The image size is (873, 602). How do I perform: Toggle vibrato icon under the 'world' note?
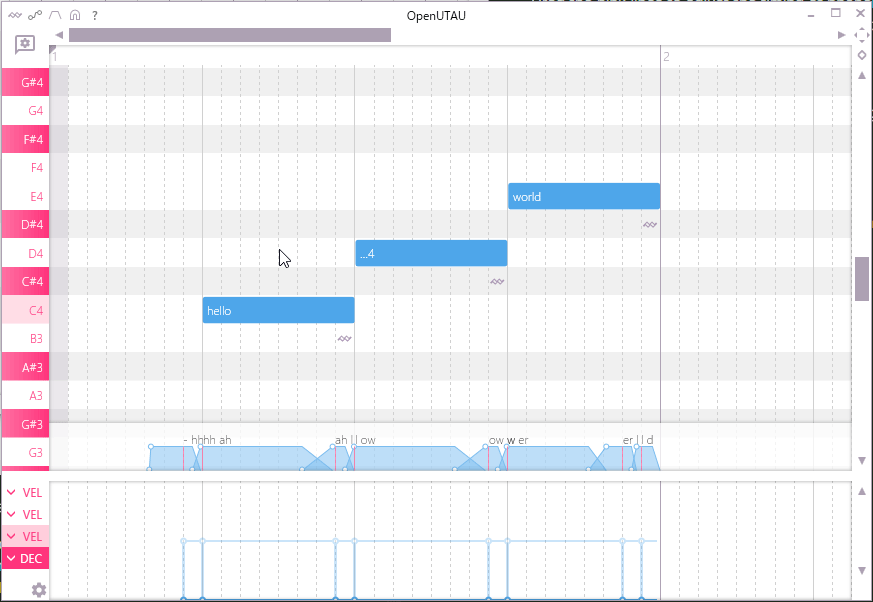click(650, 224)
